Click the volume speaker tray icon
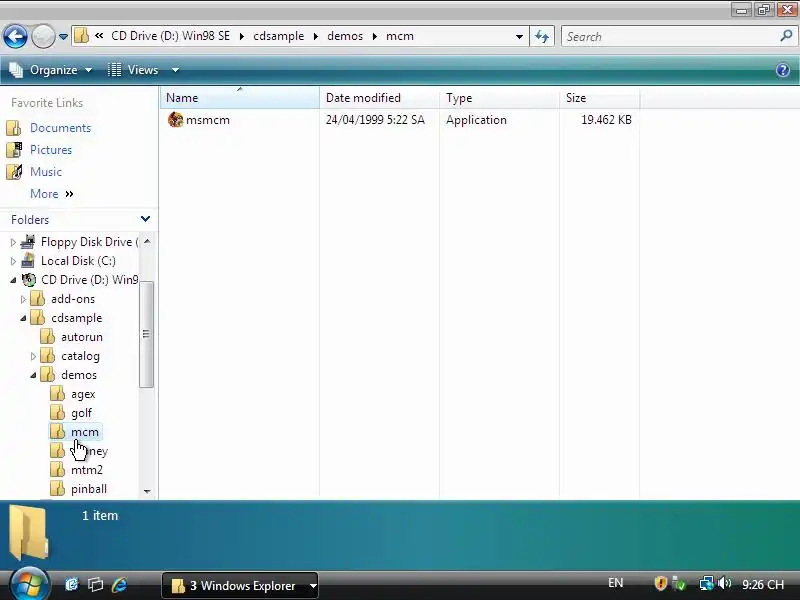800x600 pixels. [724, 583]
